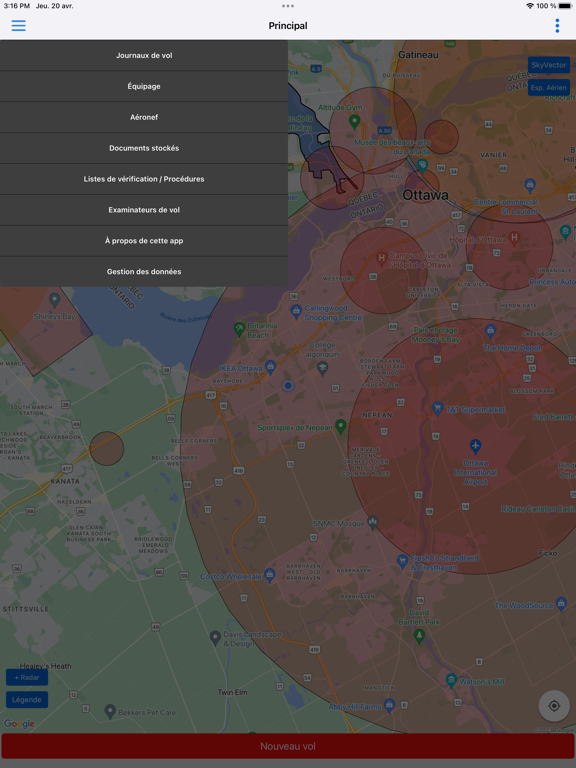Open Équipage menu entry
Image resolution: width=576 pixels, height=768 pixels.
(x=144, y=86)
